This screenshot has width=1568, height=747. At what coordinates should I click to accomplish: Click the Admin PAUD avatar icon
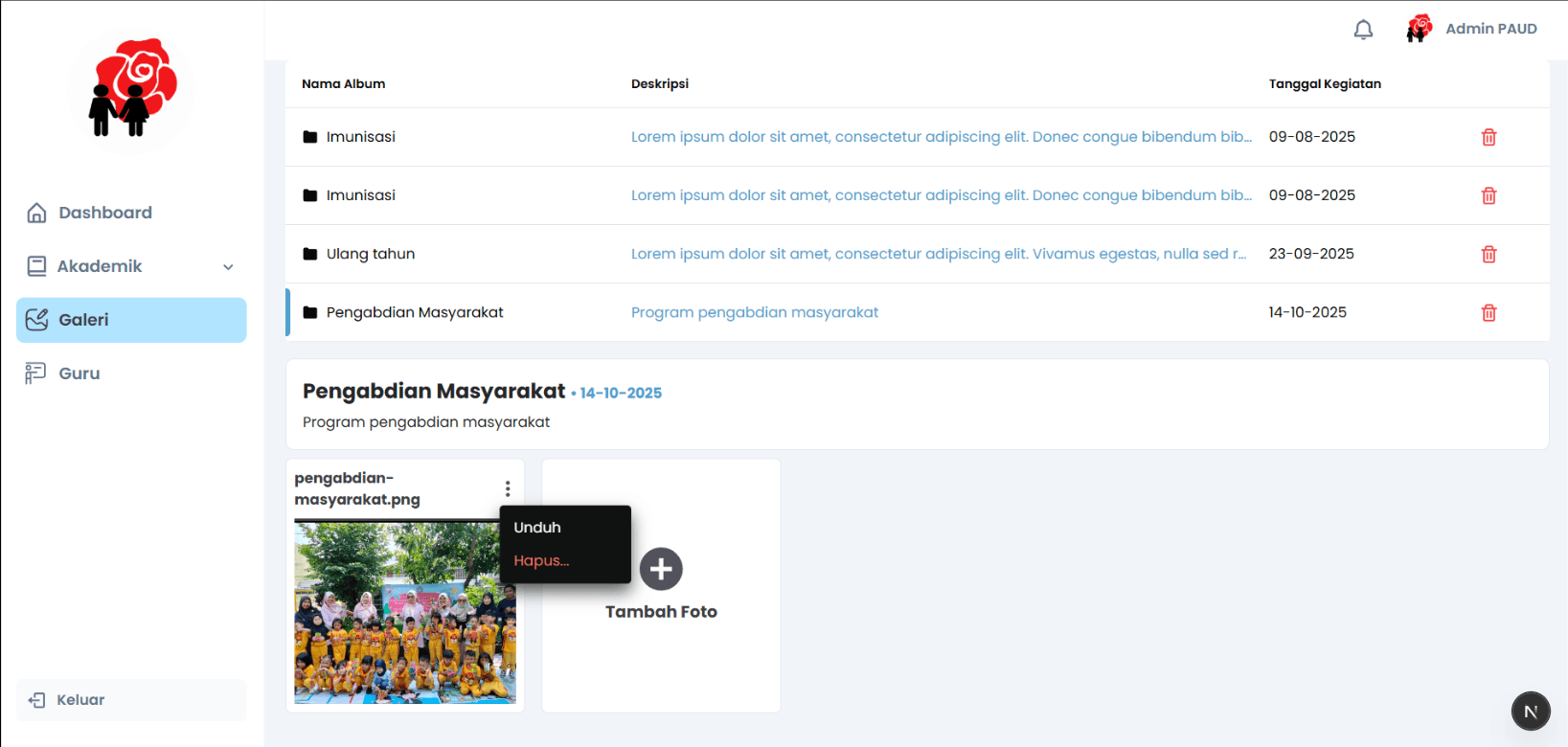coord(1419,29)
